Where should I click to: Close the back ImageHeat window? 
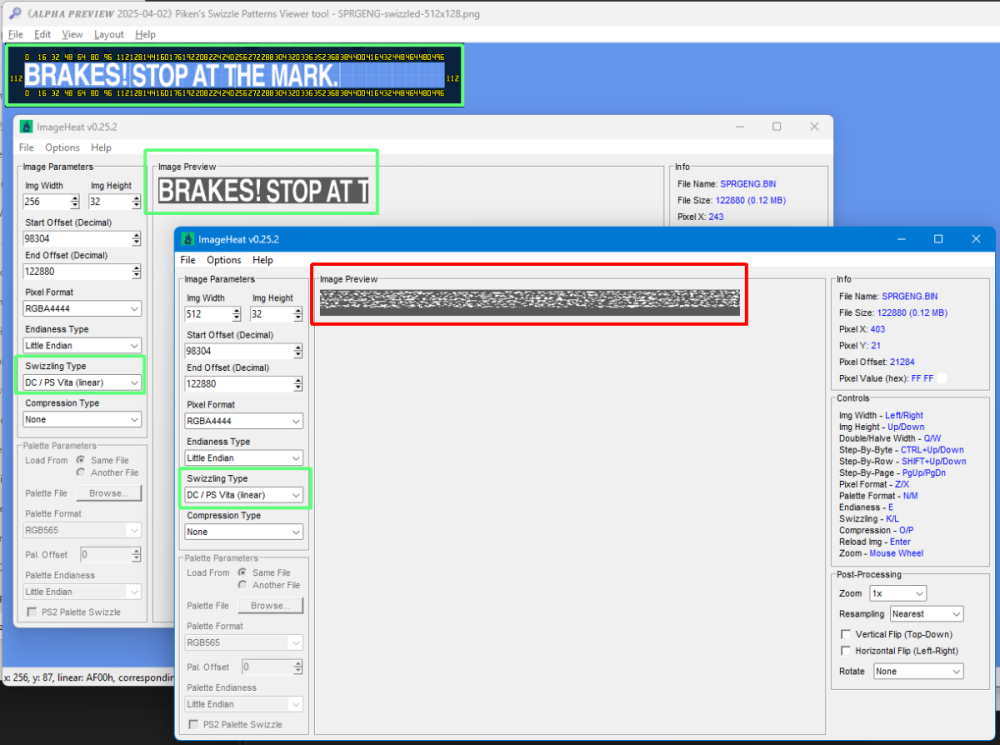click(x=814, y=126)
